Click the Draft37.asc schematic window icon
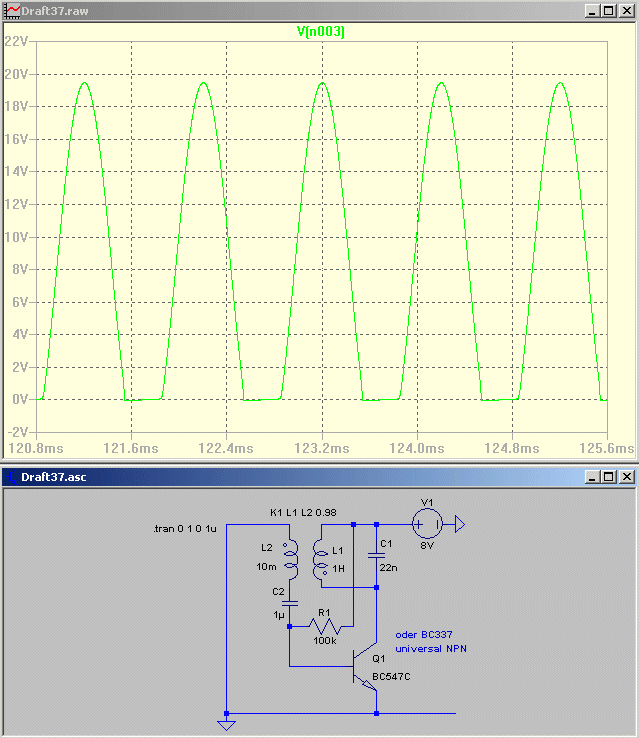 (12, 477)
